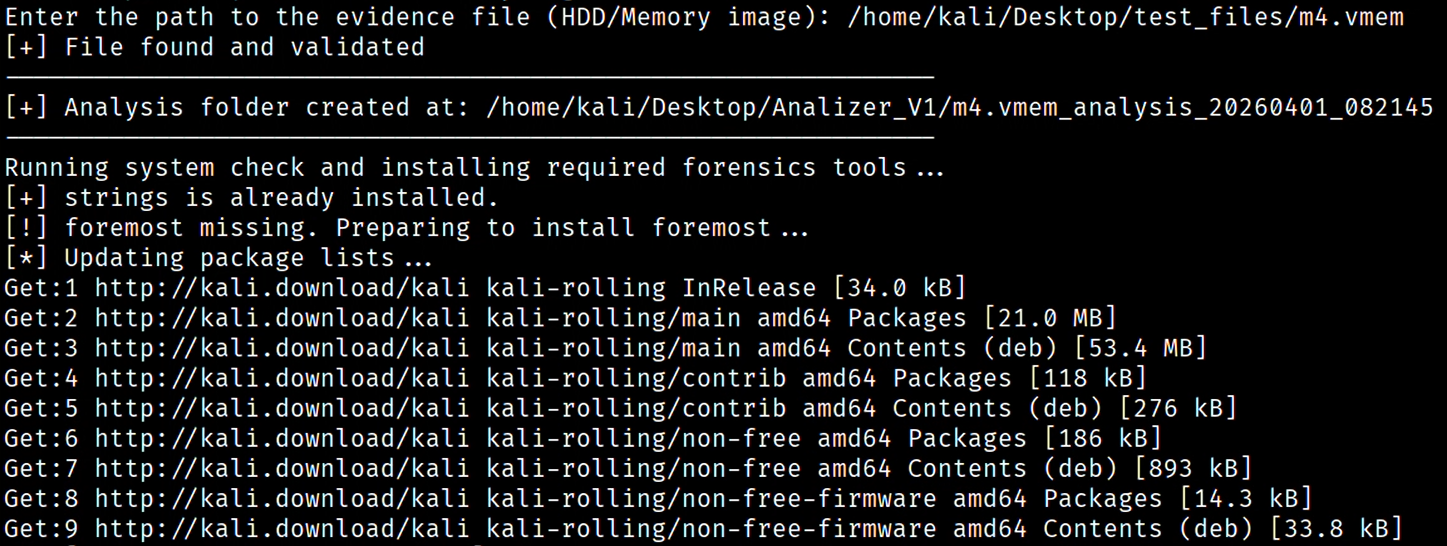Click the "foremost missing" warning line

click(406, 228)
